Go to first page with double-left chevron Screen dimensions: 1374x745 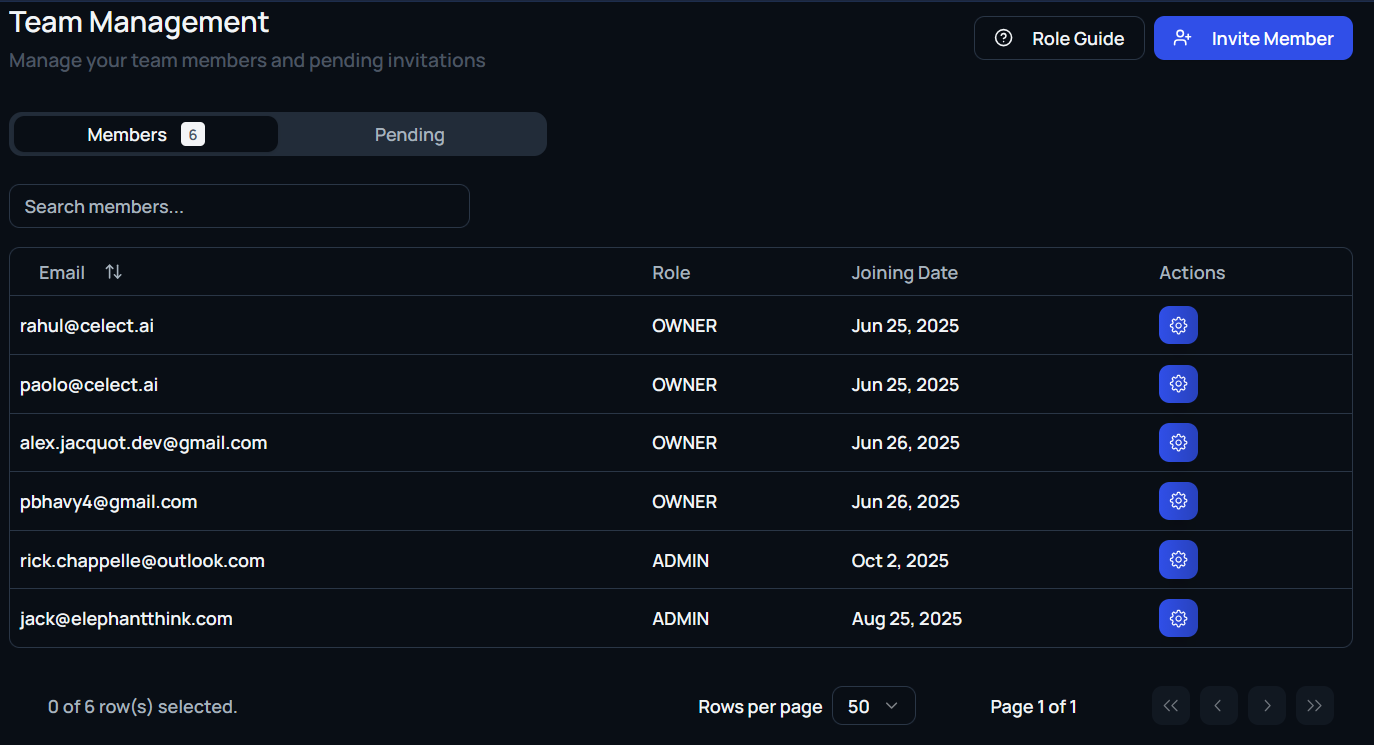1170,706
